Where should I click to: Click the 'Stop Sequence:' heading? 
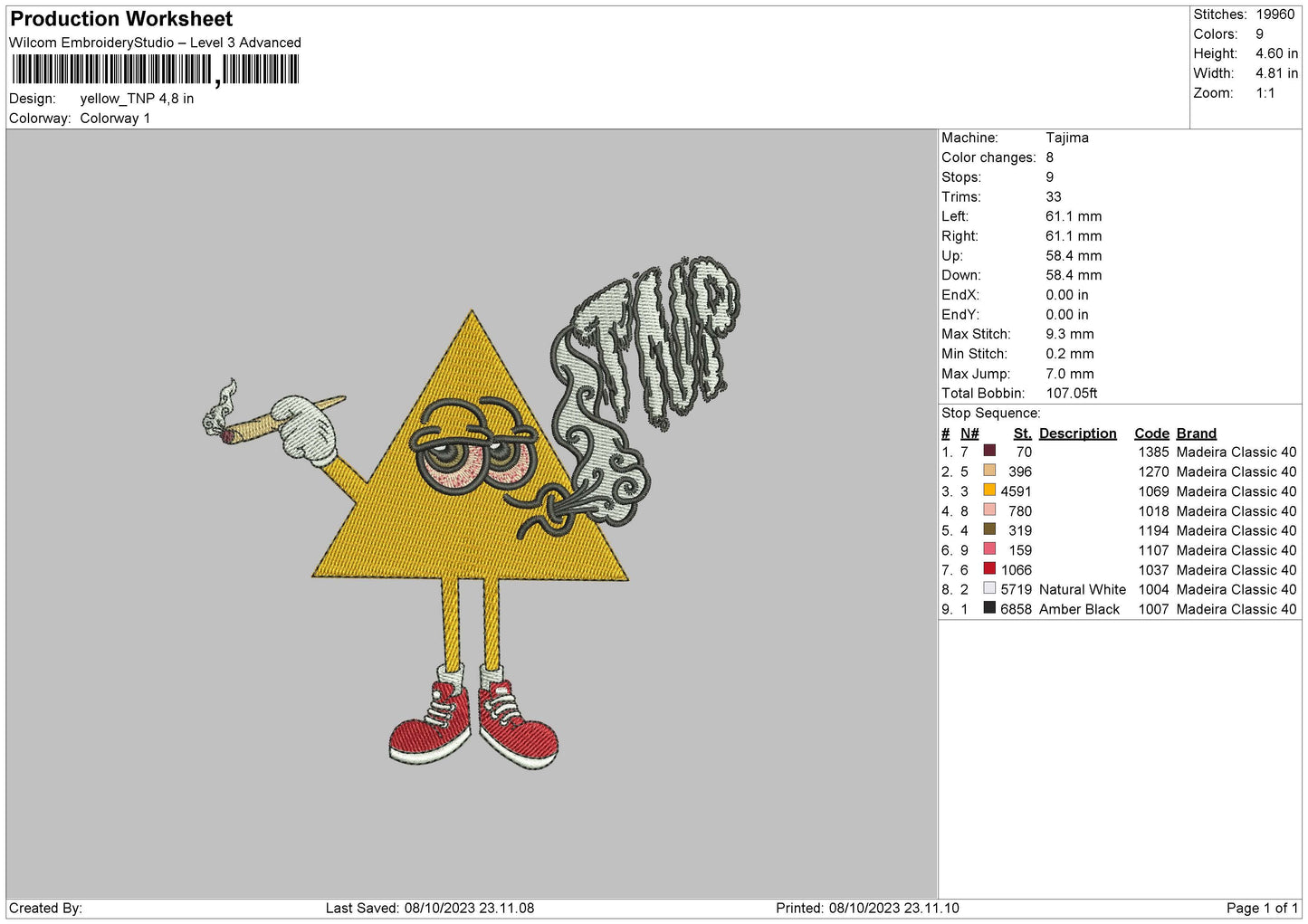click(x=991, y=413)
